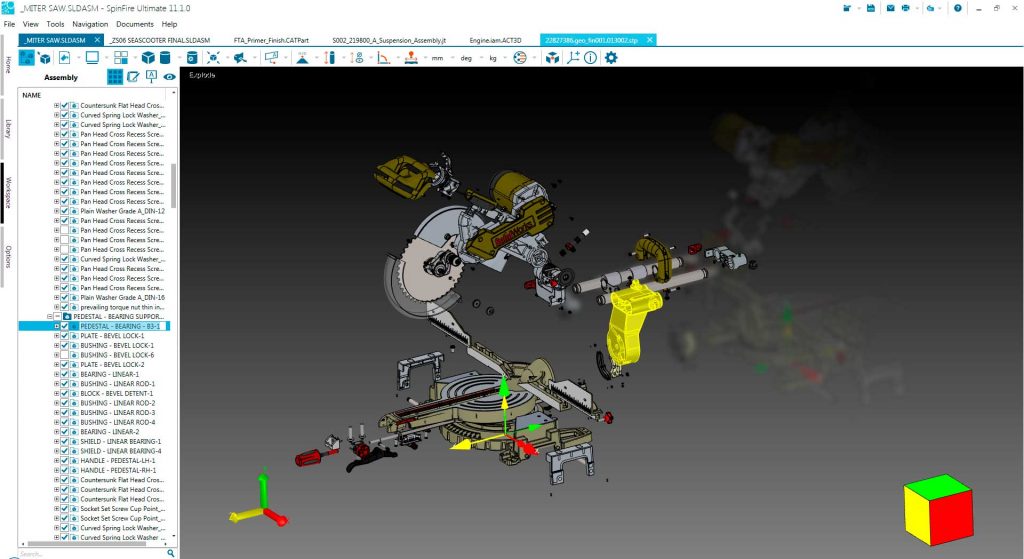The height and width of the screenshot is (559, 1024).
Task: Open the Navigation menu
Action: tap(90, 24)
